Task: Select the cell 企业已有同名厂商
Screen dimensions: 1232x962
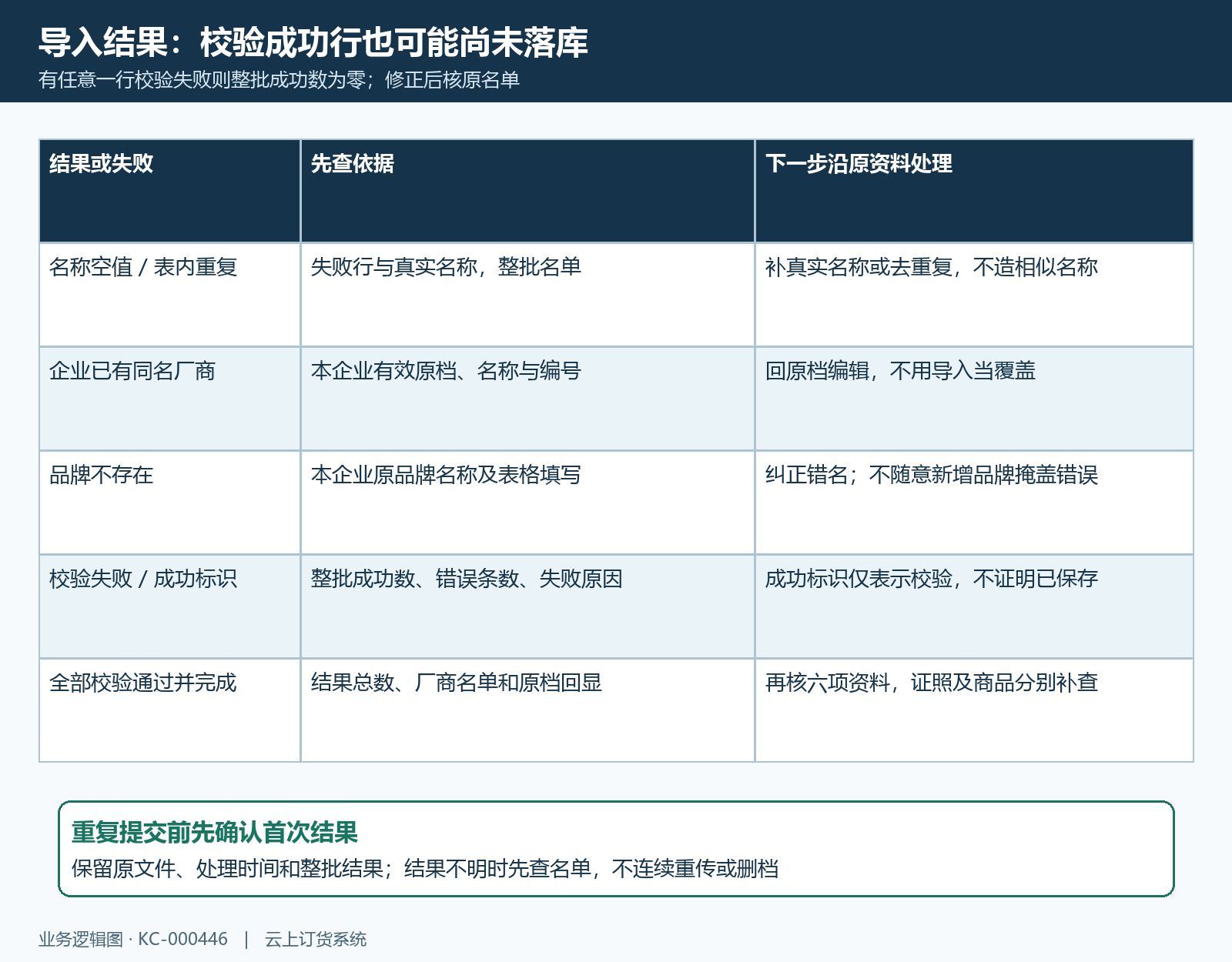Action: [169, 399]
